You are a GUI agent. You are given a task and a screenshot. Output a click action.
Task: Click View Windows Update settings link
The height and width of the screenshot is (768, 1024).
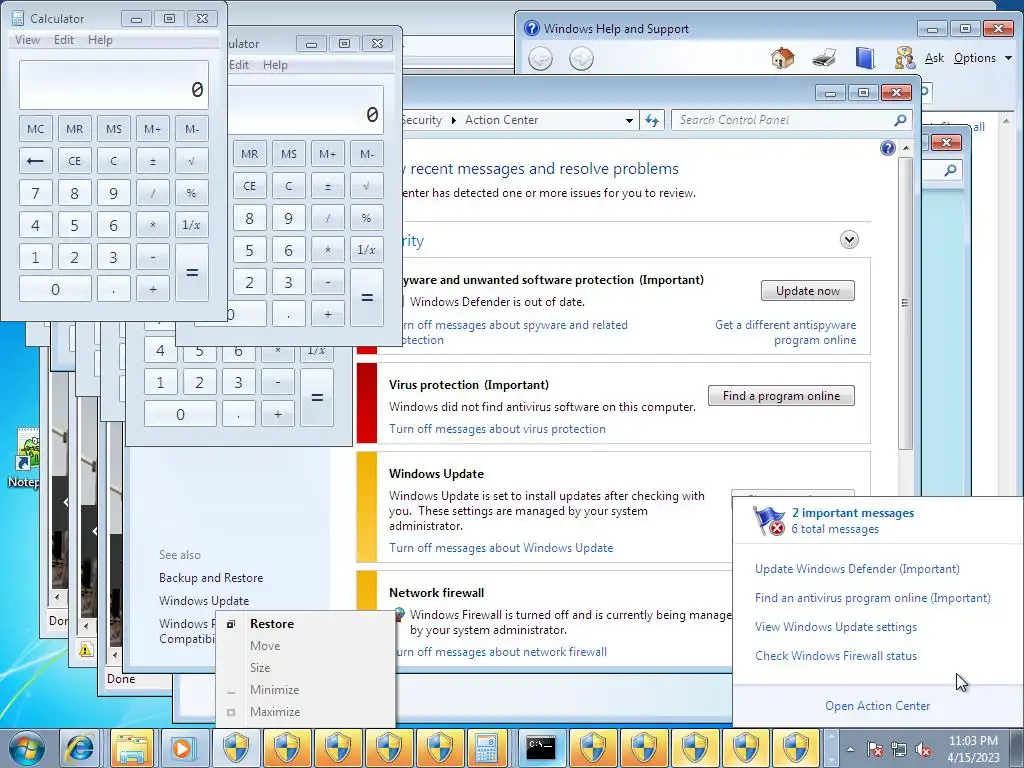tap(836, 627)
